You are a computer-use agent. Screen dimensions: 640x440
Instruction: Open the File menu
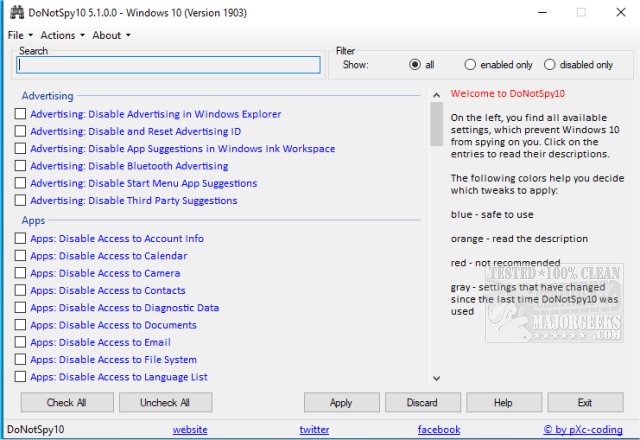20,36
